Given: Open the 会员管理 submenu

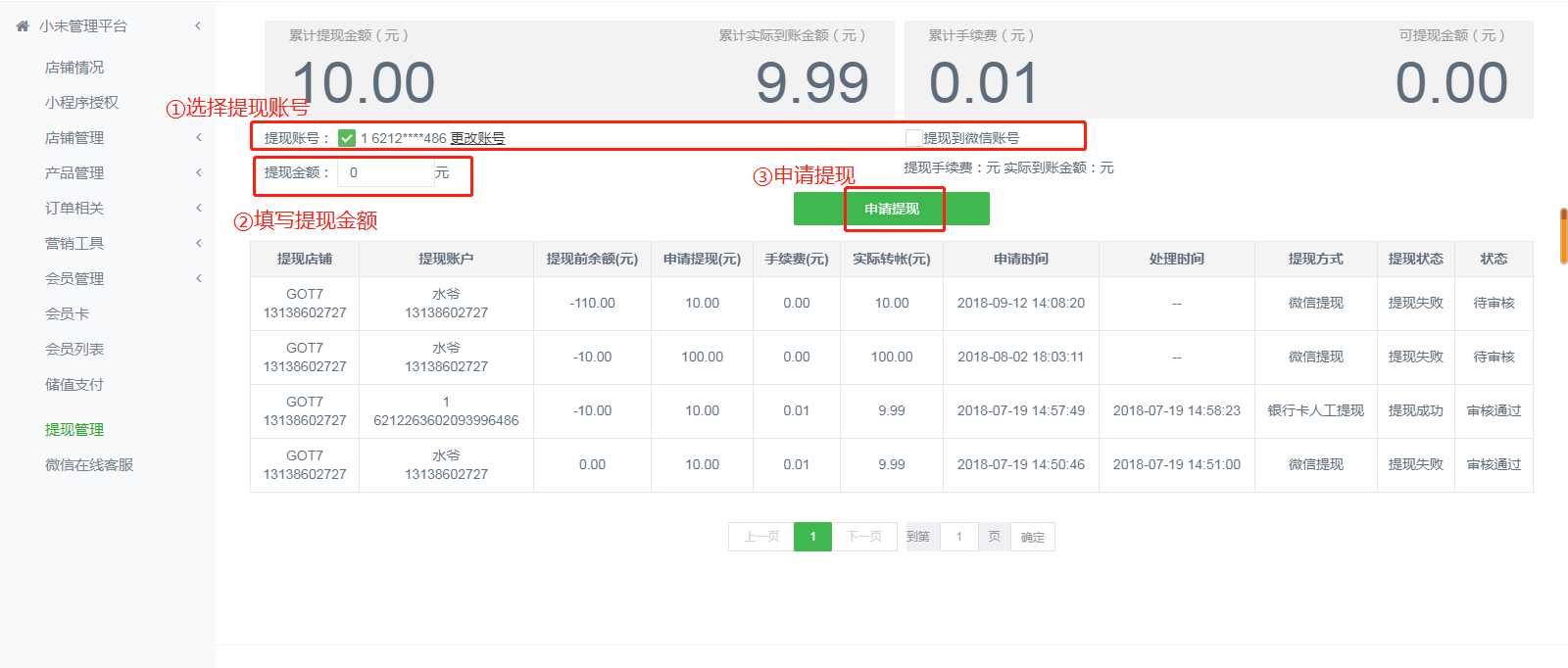Looking at the screenshot, I should click(x=198, y=279).
